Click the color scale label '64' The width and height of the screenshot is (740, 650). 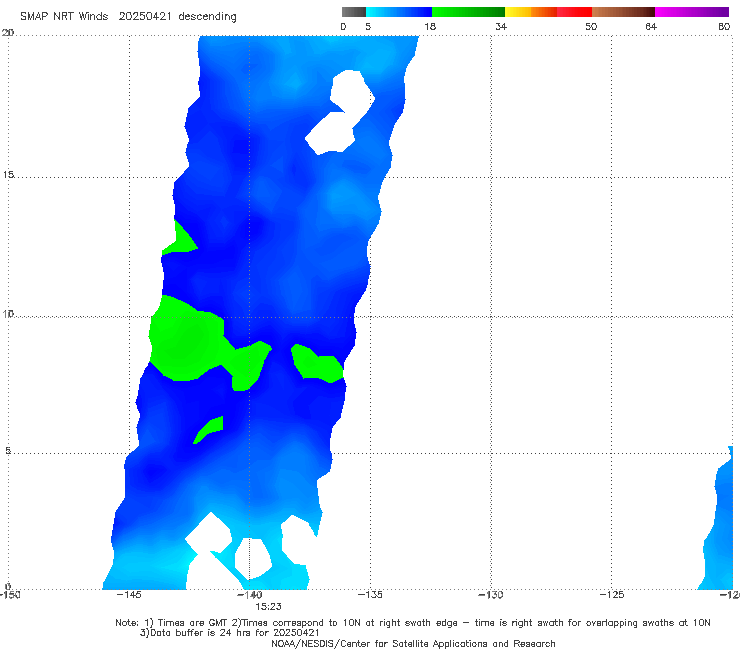click(x=651, y=26)
